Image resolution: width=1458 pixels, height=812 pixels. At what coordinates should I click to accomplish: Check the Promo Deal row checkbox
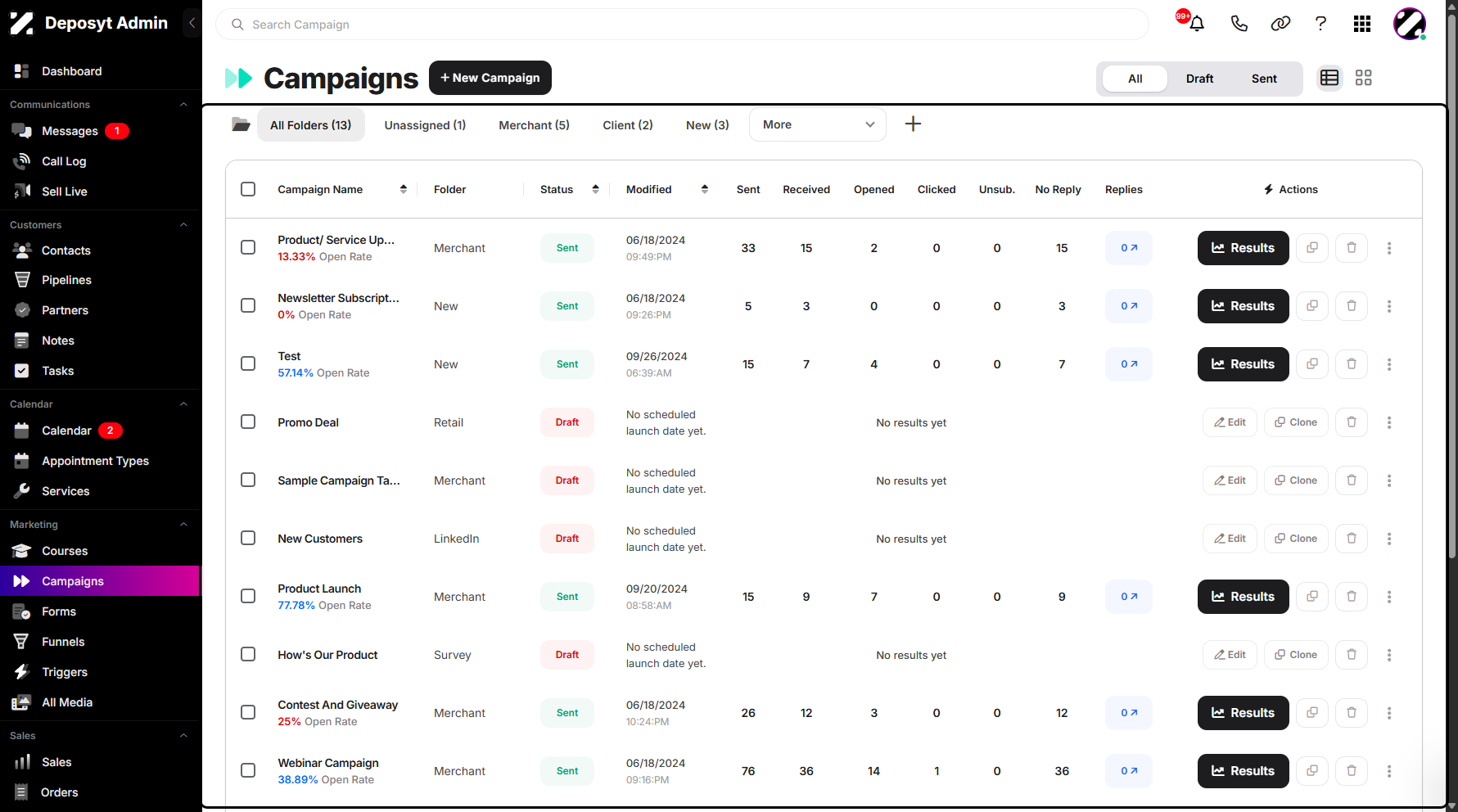coord(248,422)
